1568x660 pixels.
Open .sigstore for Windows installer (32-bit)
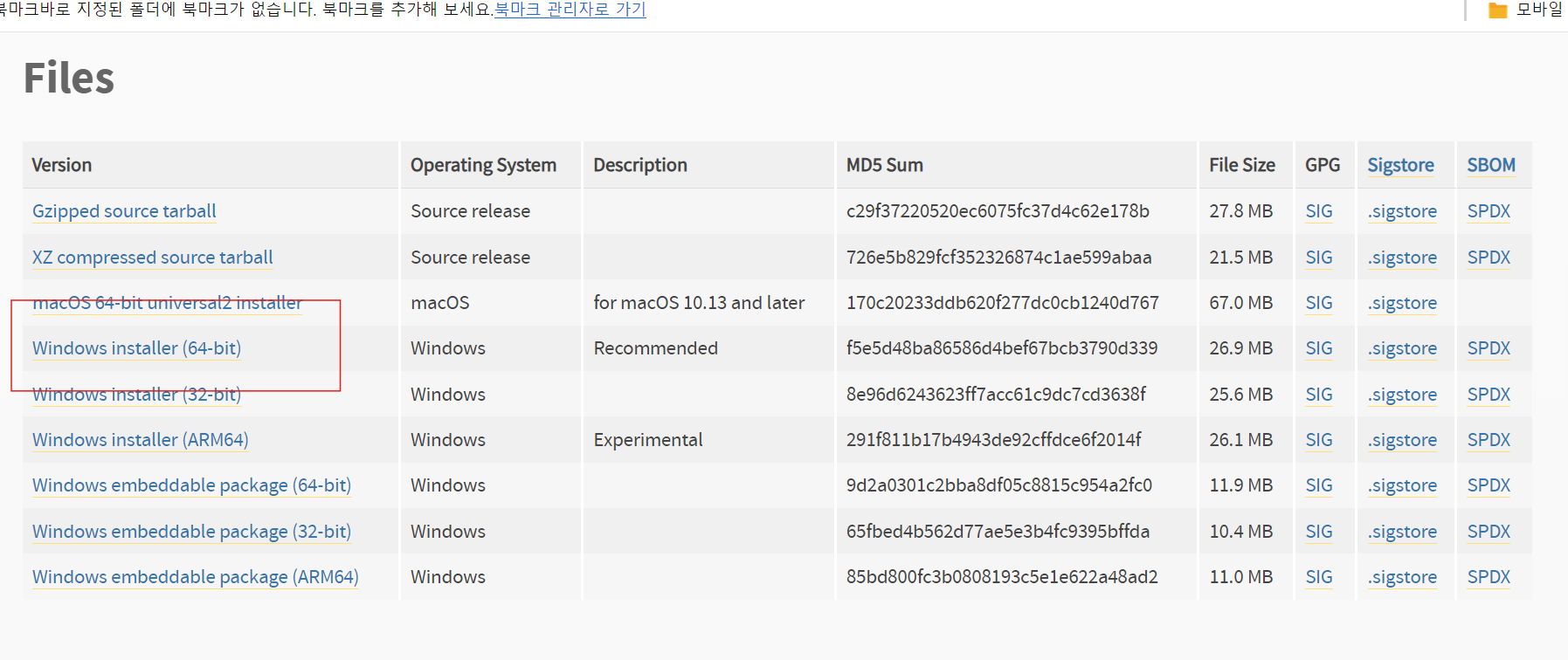[1403, 395]
